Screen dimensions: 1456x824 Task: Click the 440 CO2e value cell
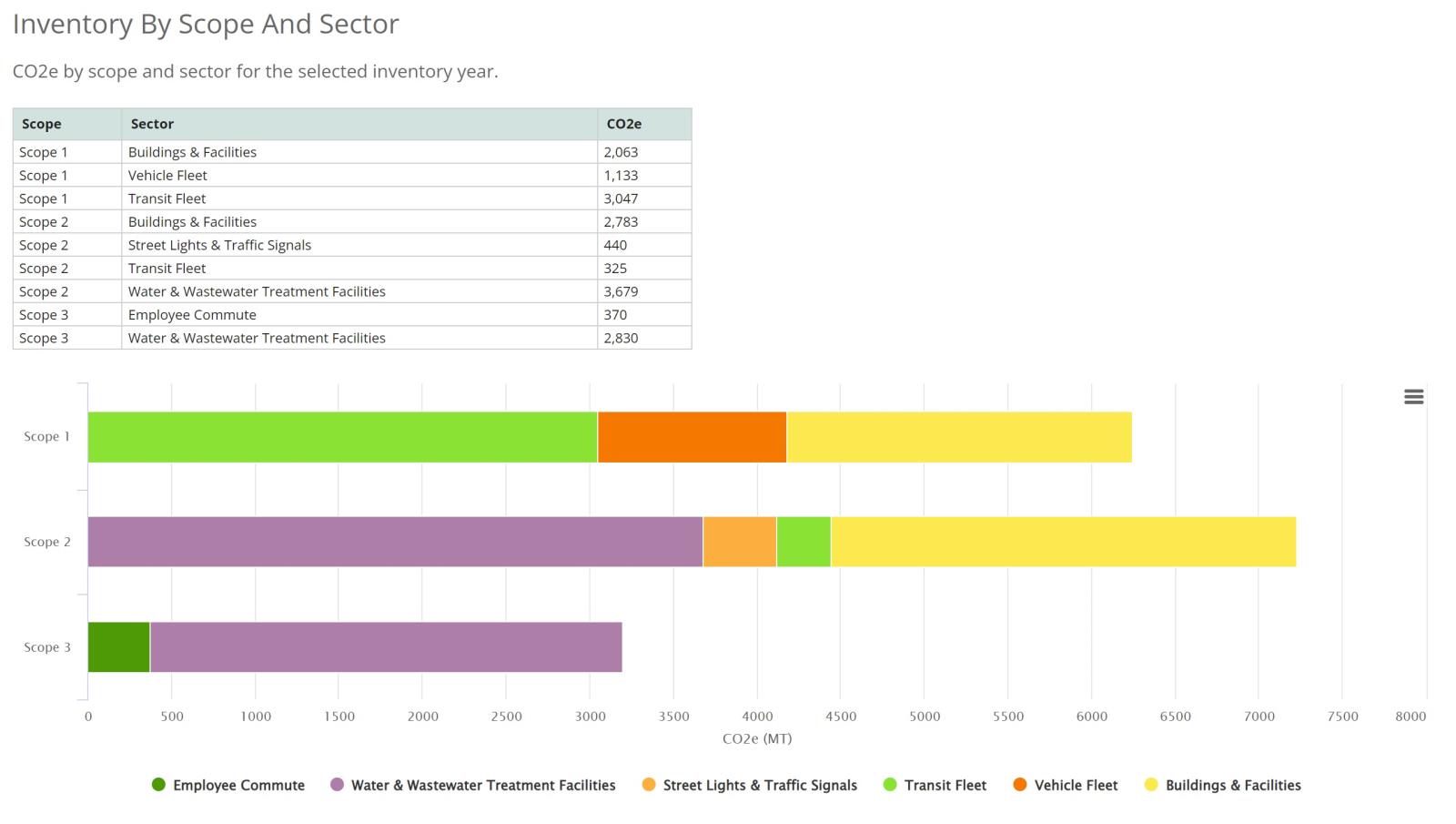[x=644, y=245]
